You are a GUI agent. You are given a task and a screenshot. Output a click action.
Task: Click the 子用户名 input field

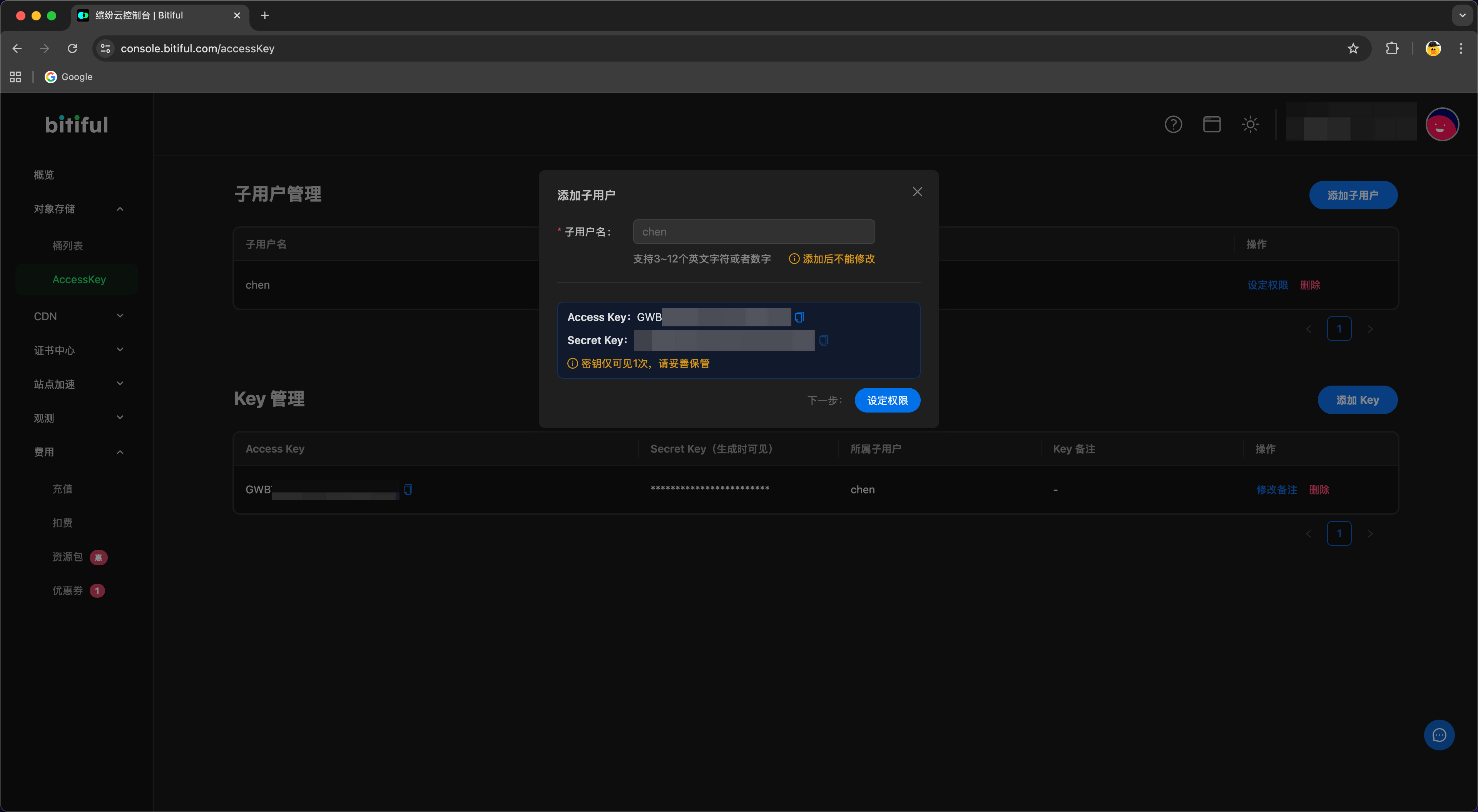click(x=754, y=232)
